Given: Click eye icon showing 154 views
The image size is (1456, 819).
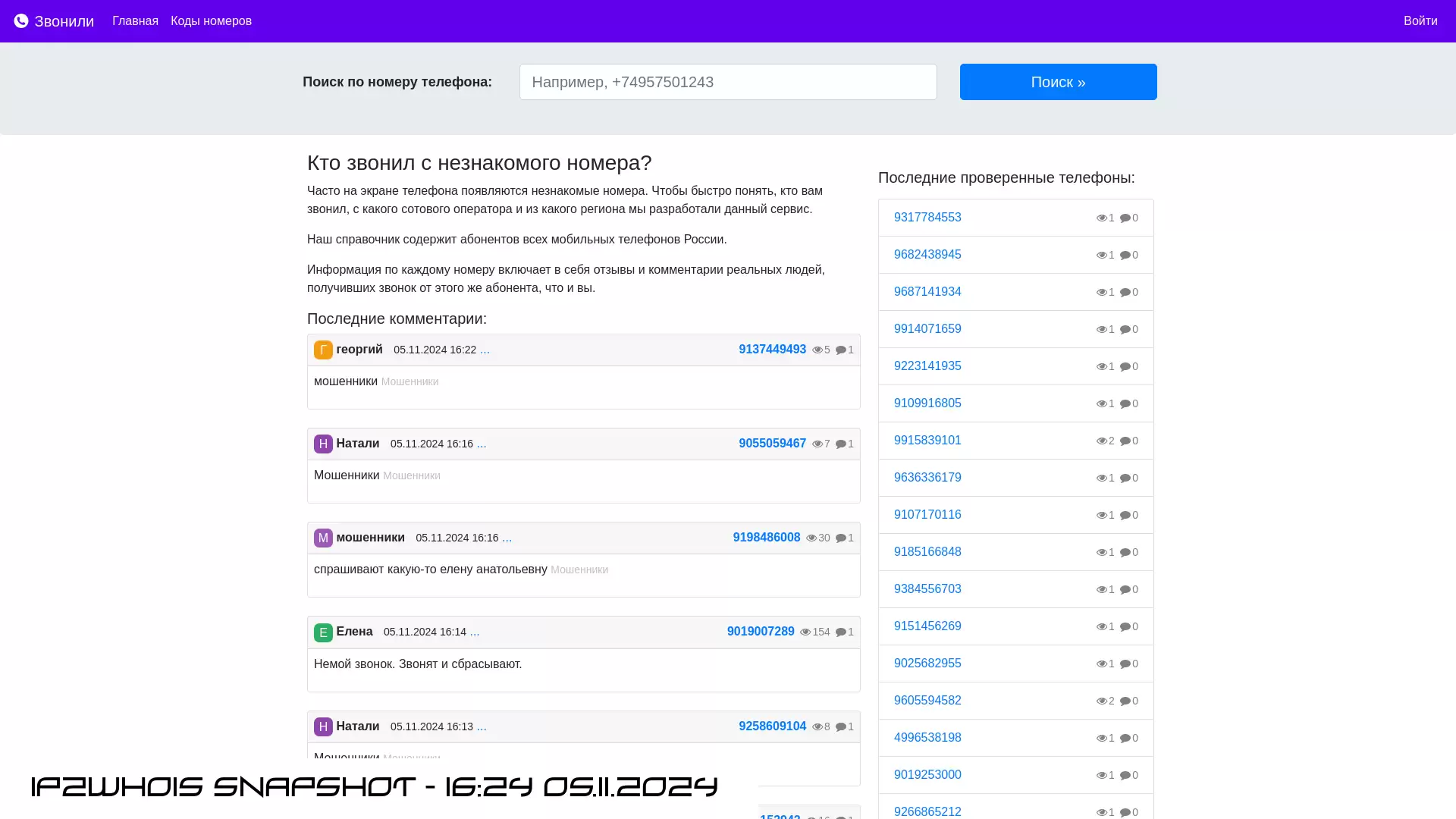Looking at the screenshot, I should [x=805, y=632].
